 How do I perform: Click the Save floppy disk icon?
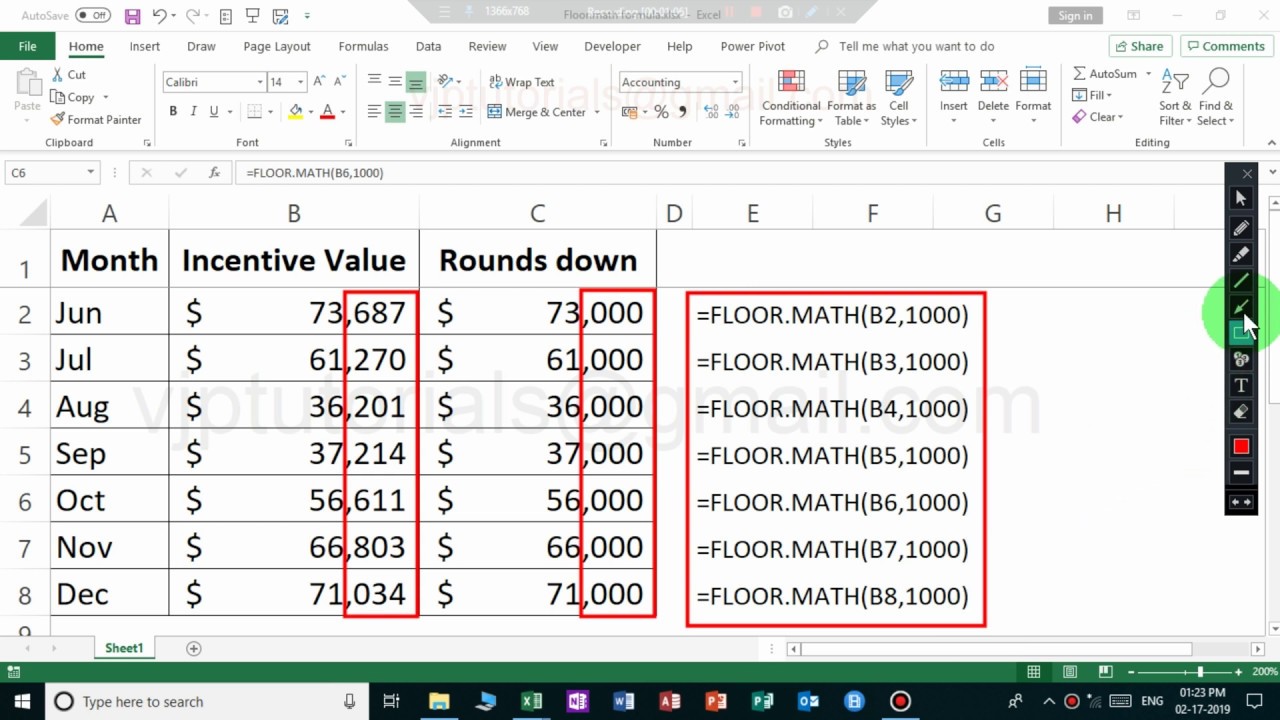point(132,16)
